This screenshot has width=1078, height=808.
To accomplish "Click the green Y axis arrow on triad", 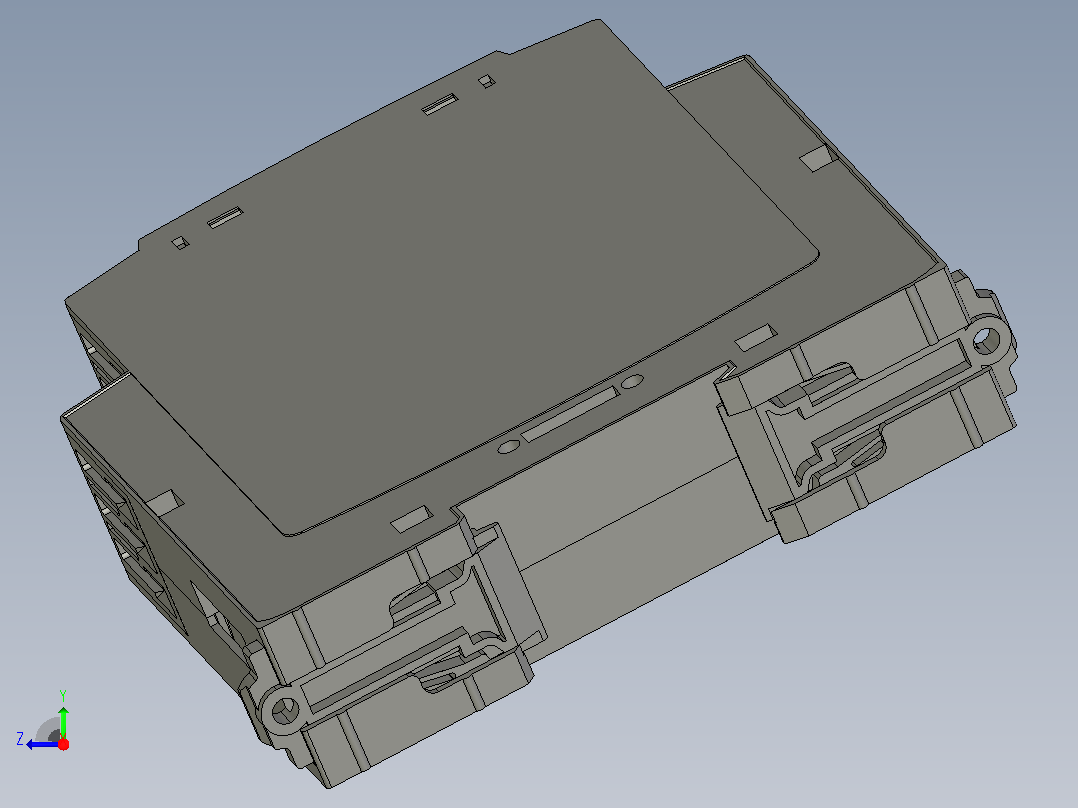I will point(63,721).
